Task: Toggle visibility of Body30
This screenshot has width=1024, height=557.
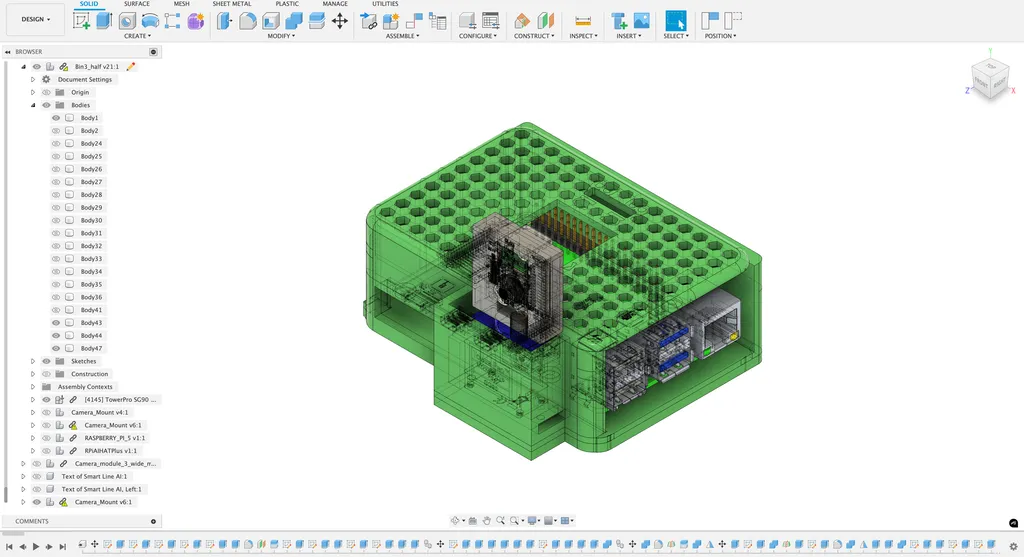Action: point(56,220)
